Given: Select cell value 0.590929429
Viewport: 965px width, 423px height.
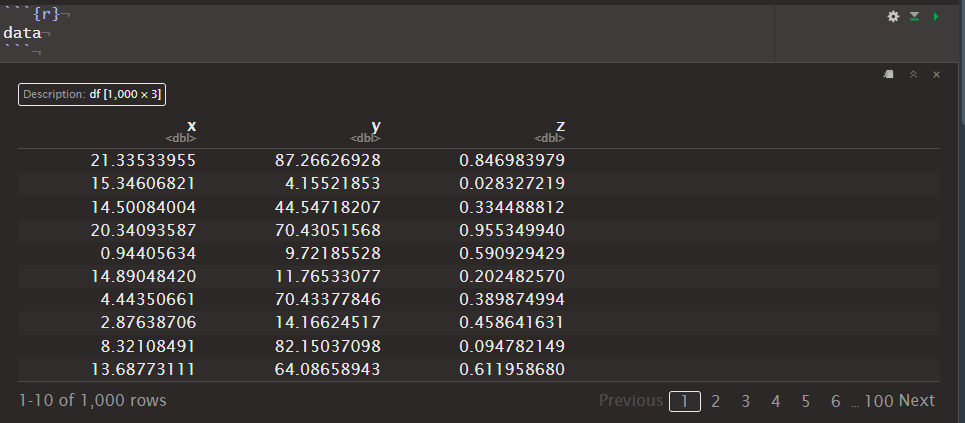Looking at the screenshot, I should [512, 253].
